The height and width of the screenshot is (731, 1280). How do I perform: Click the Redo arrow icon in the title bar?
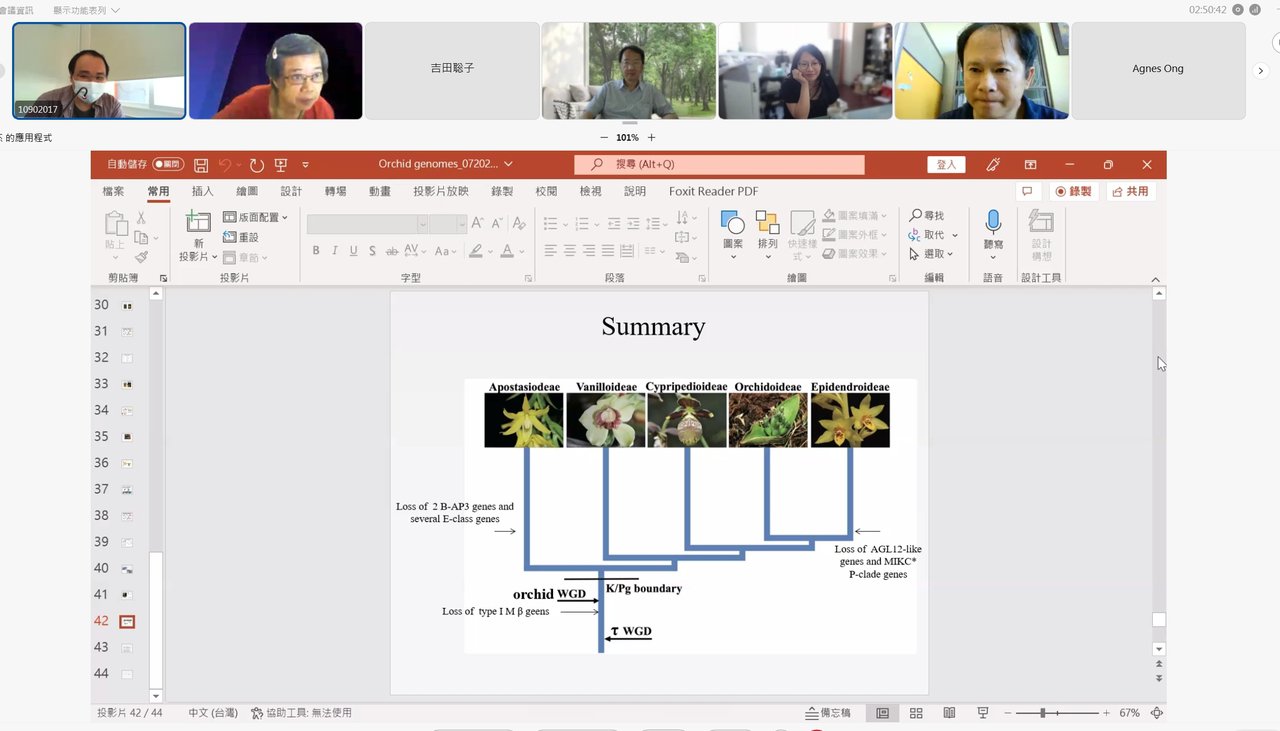coord(257,165)
